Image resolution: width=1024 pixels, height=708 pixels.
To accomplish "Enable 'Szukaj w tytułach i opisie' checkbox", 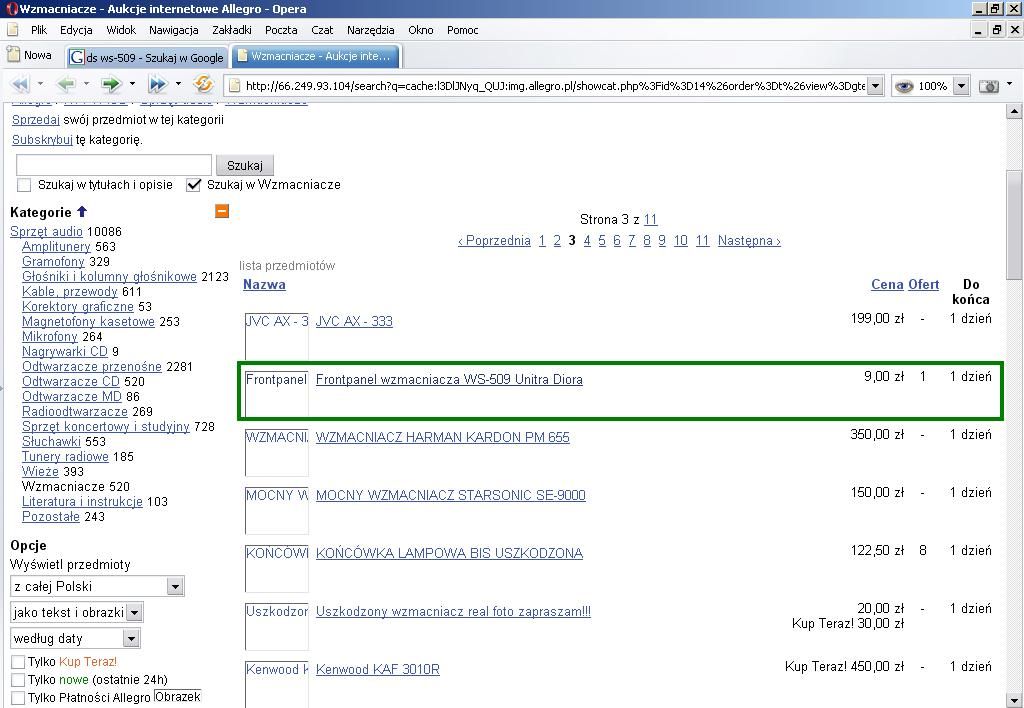I will point(24,185).
